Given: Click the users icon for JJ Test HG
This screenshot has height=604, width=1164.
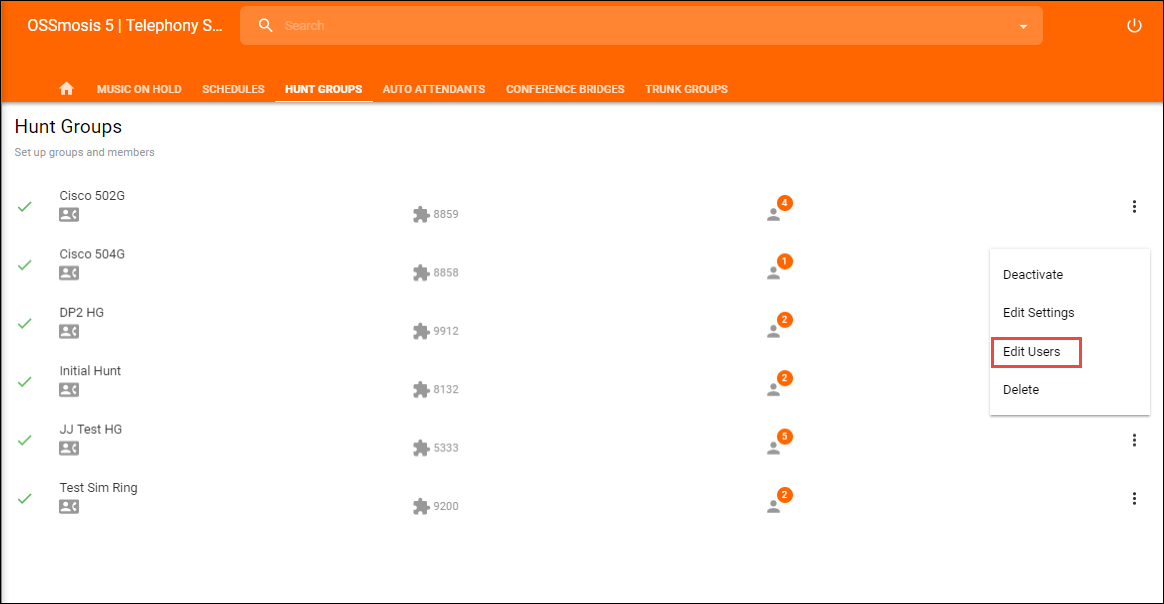Looking at the screenshot, I should coord(773,447).
